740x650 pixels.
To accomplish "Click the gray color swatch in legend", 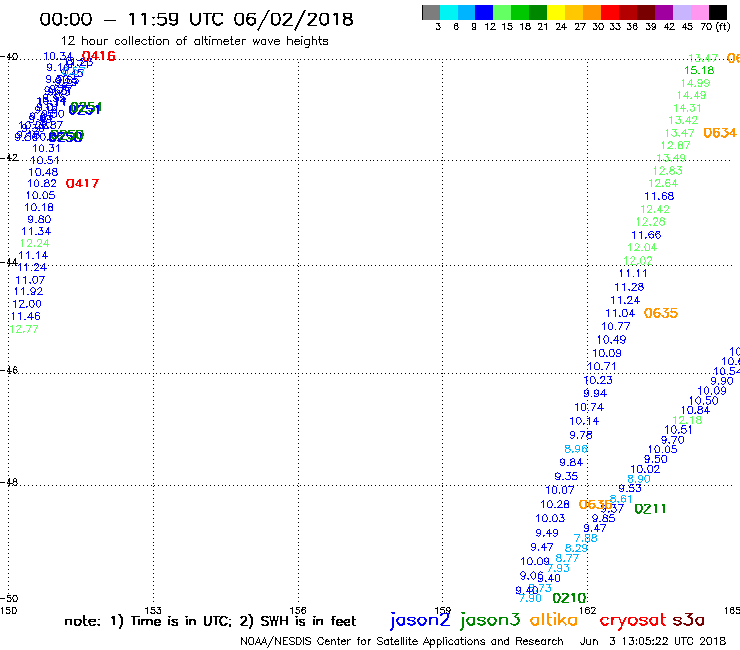I will 431,12.
